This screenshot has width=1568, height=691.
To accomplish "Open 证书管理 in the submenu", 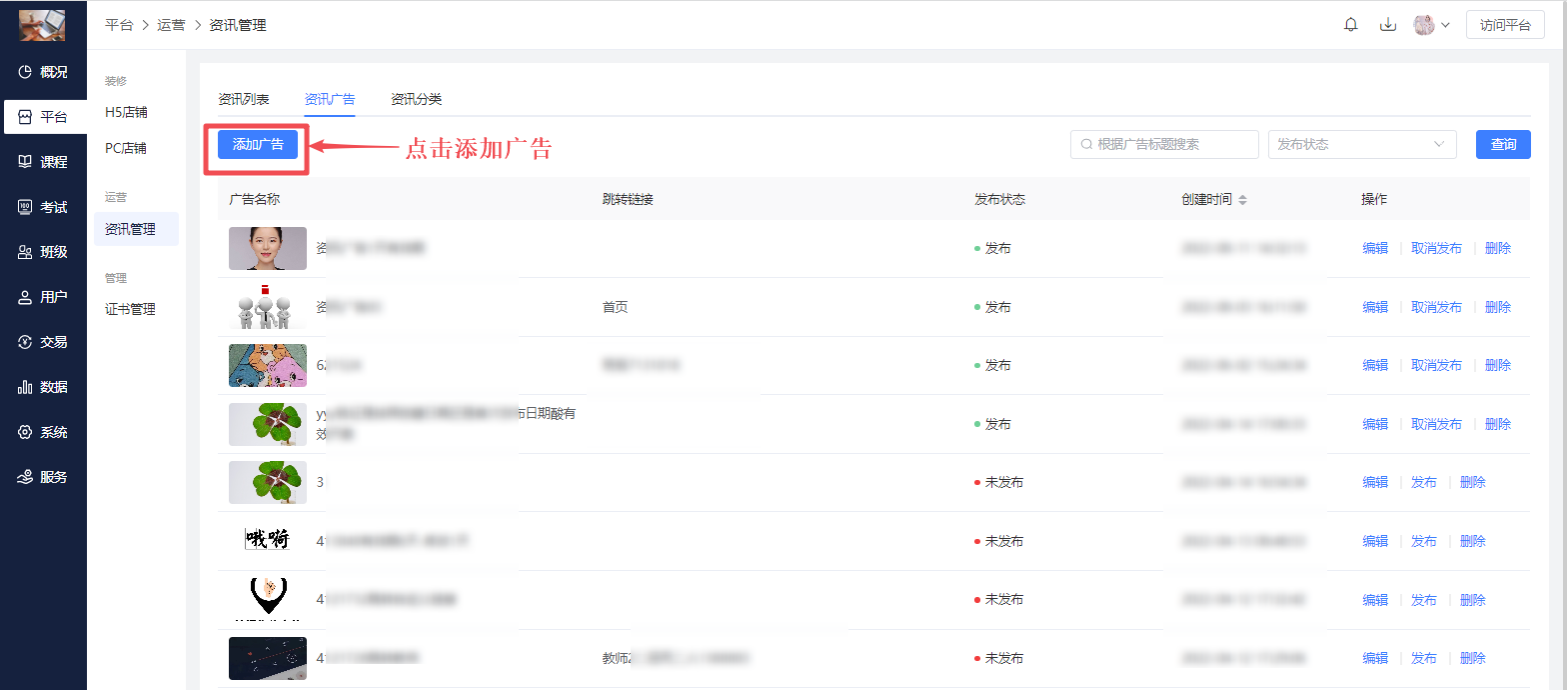I will coord(130,309).
